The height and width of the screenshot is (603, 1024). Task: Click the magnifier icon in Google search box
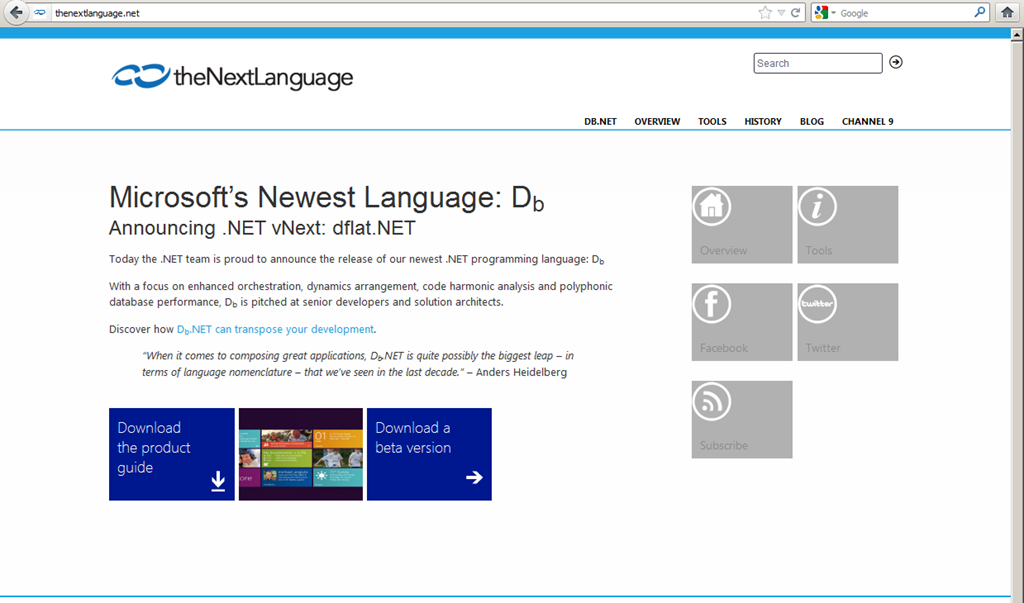pos(980,13)
